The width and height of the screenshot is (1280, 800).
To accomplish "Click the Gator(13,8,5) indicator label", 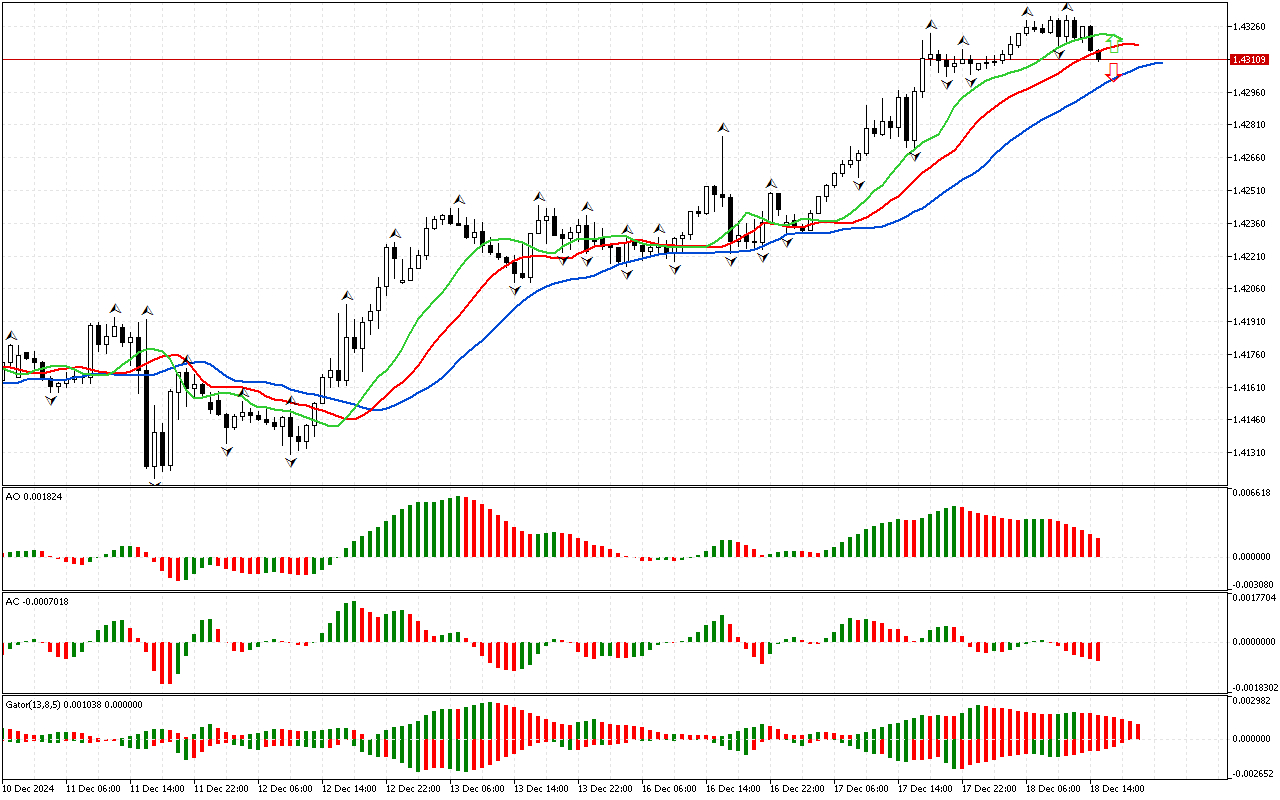I will point(74,704).
